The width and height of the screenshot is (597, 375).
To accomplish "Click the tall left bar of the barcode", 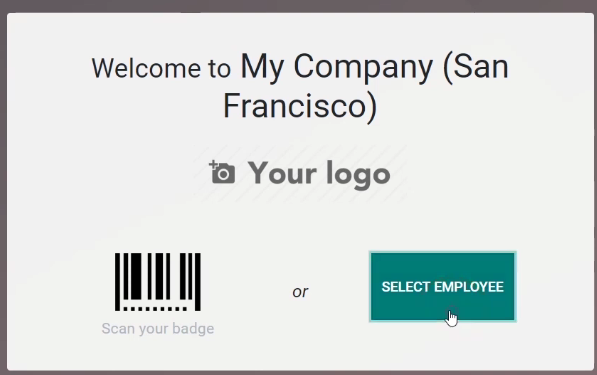I will click(x=117, y=282).
